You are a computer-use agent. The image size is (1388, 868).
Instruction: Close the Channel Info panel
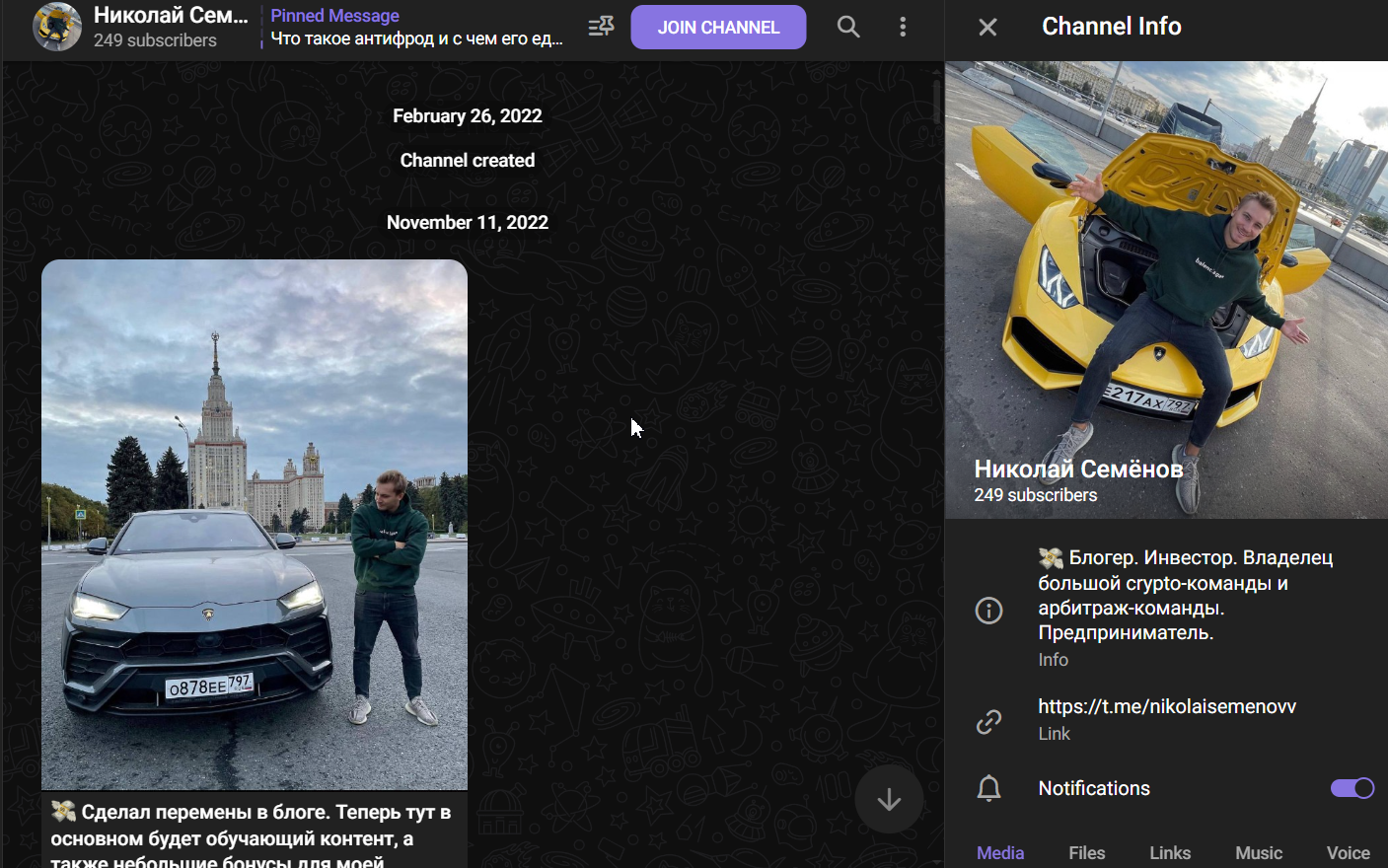pyautogui.click(x=987, y=27)
